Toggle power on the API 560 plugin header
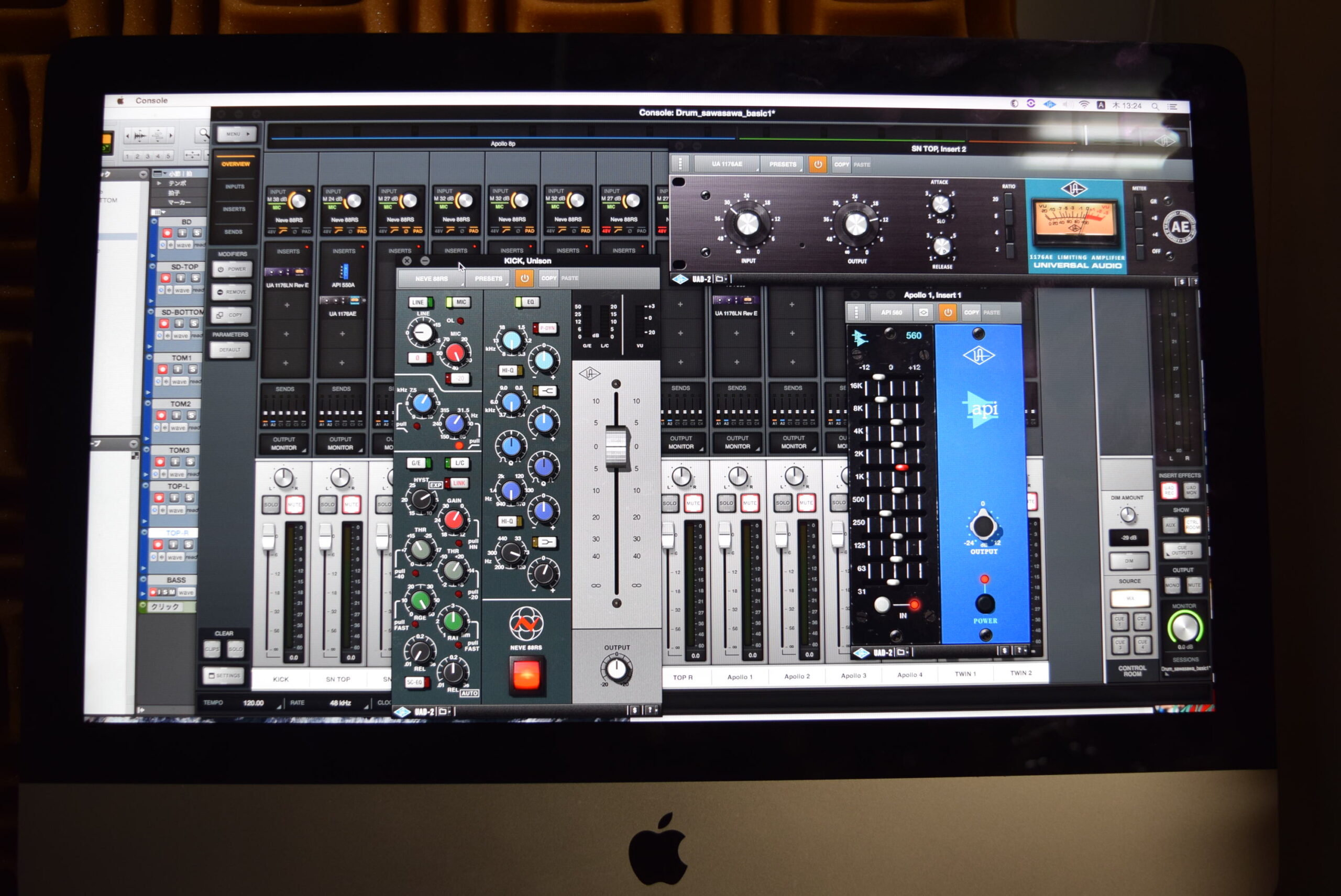This screenshot has height=896, width=1341. (x=948, y=313)
